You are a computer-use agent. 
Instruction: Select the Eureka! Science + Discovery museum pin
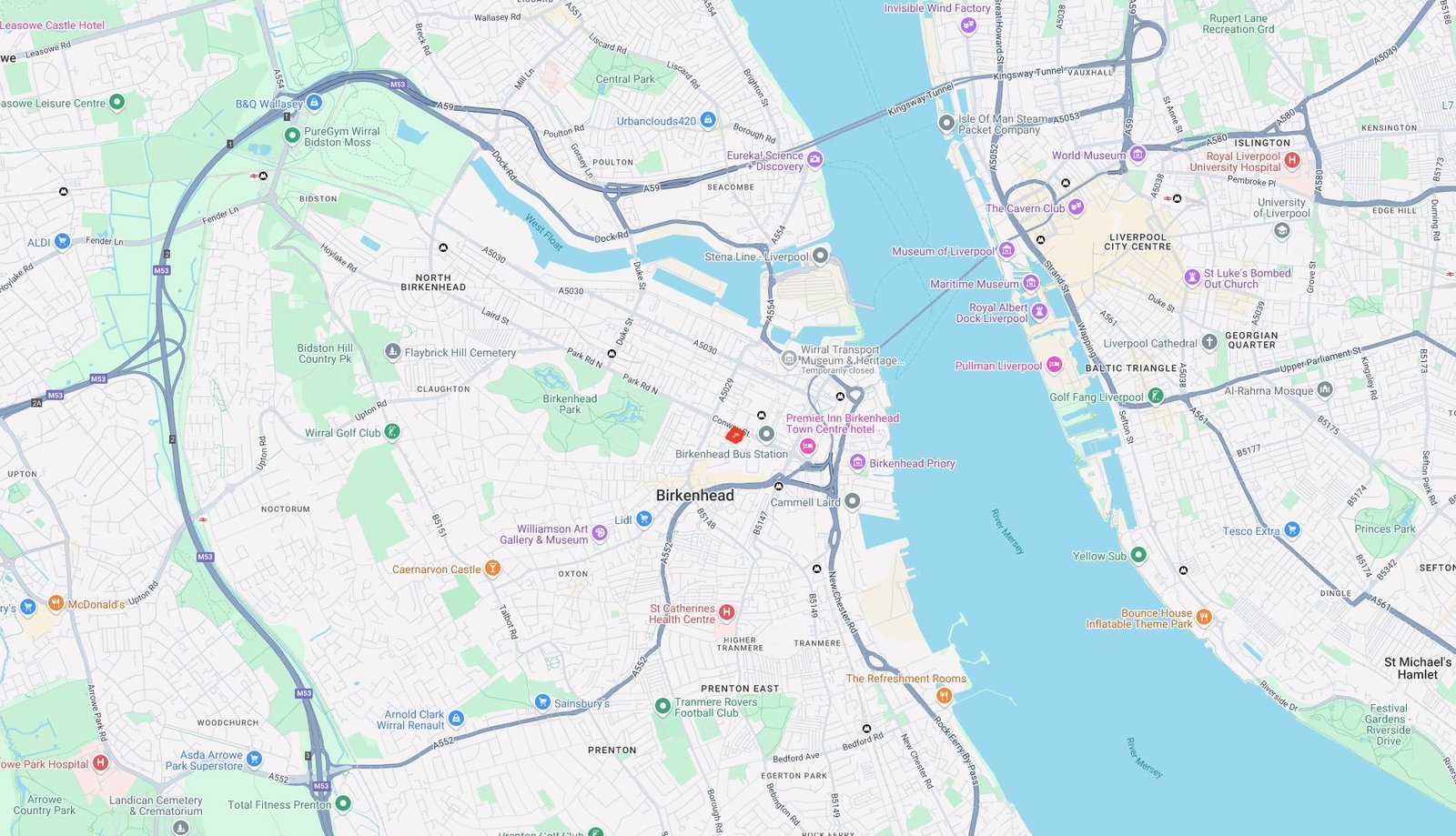814,159
